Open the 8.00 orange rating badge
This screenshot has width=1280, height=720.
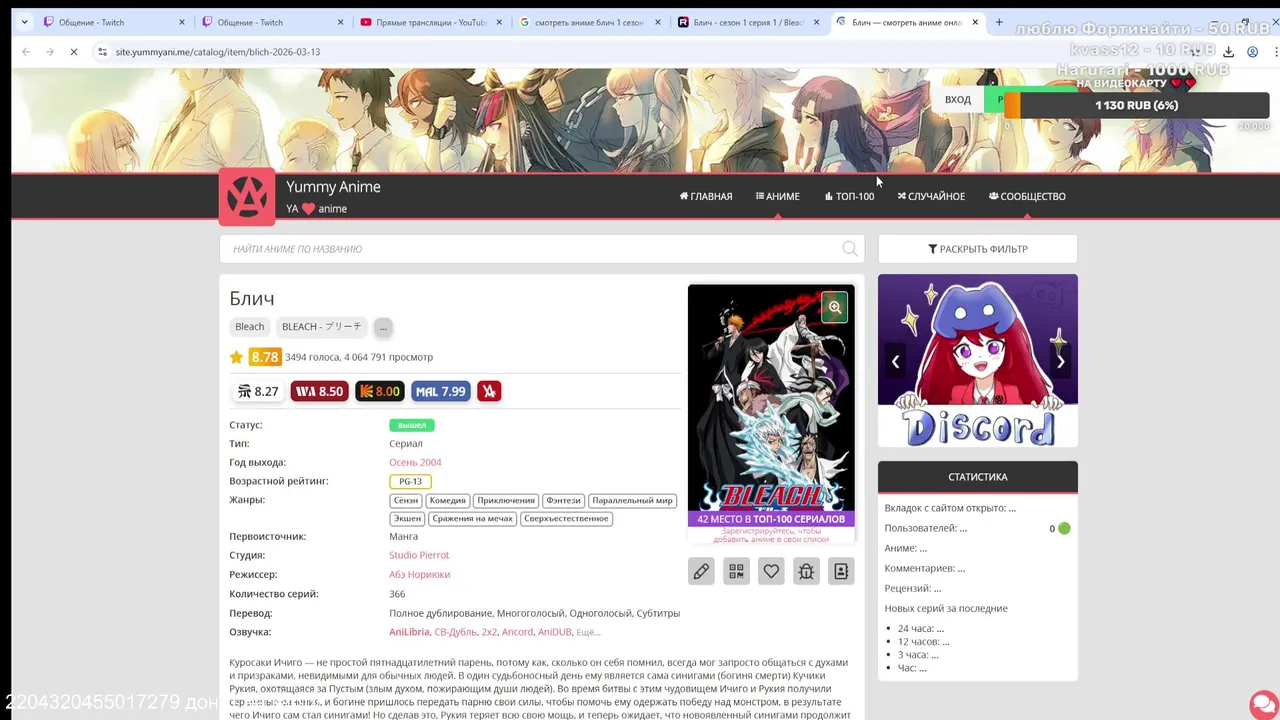point(380,392)
